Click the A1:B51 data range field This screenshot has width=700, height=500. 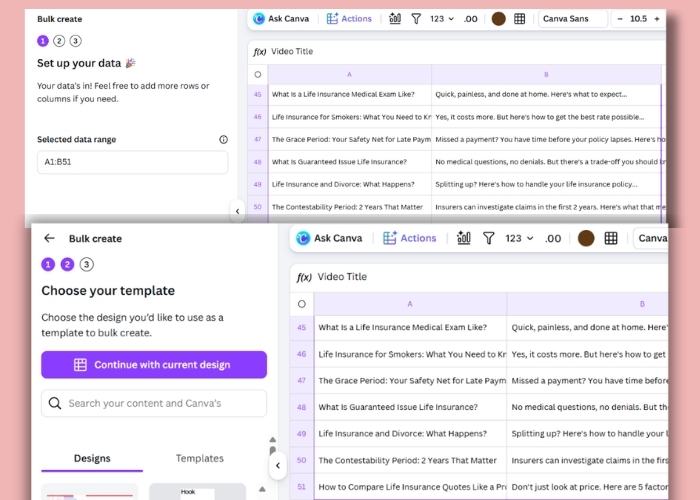pyautogui.click(x=133, y=162)
